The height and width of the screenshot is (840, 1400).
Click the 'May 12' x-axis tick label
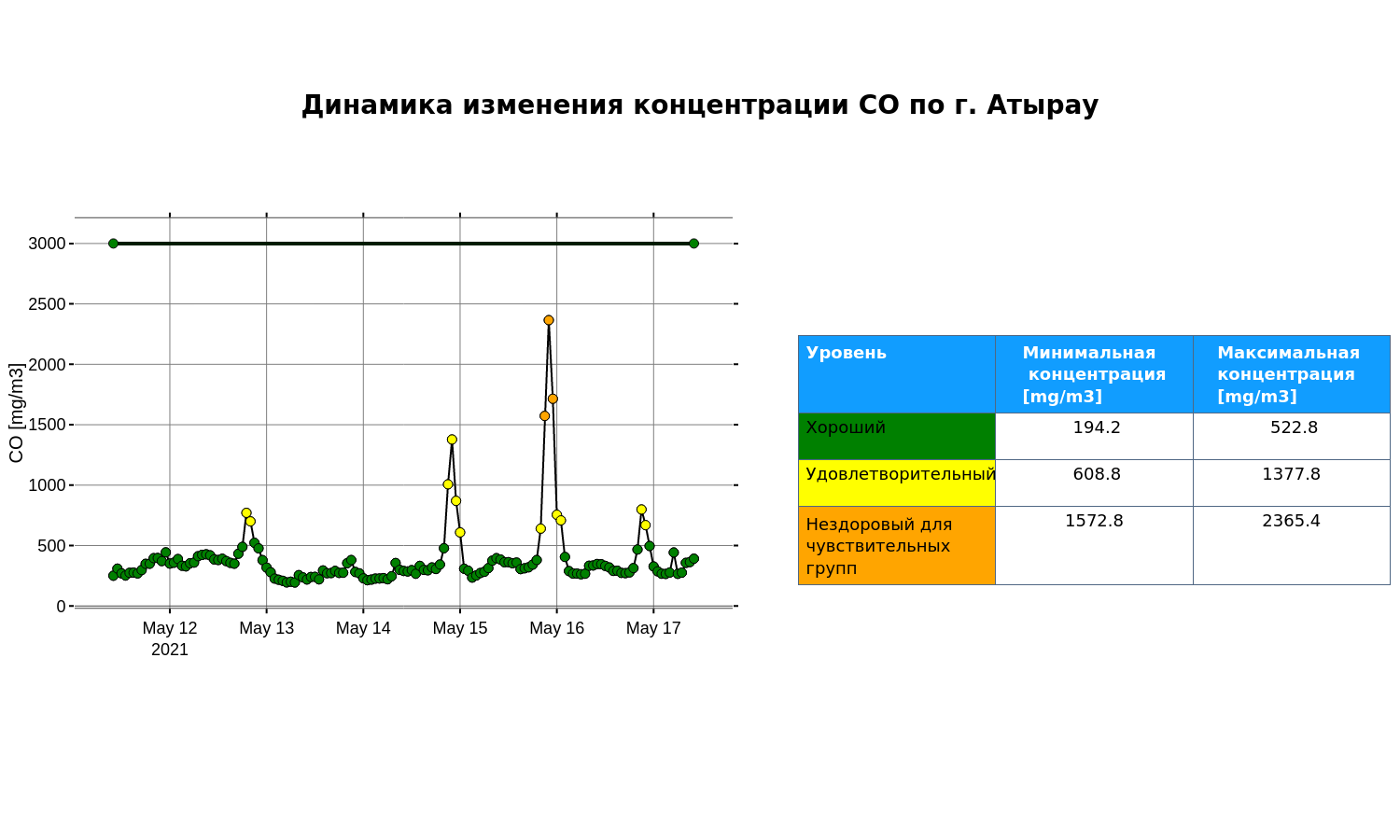(170, 628)
